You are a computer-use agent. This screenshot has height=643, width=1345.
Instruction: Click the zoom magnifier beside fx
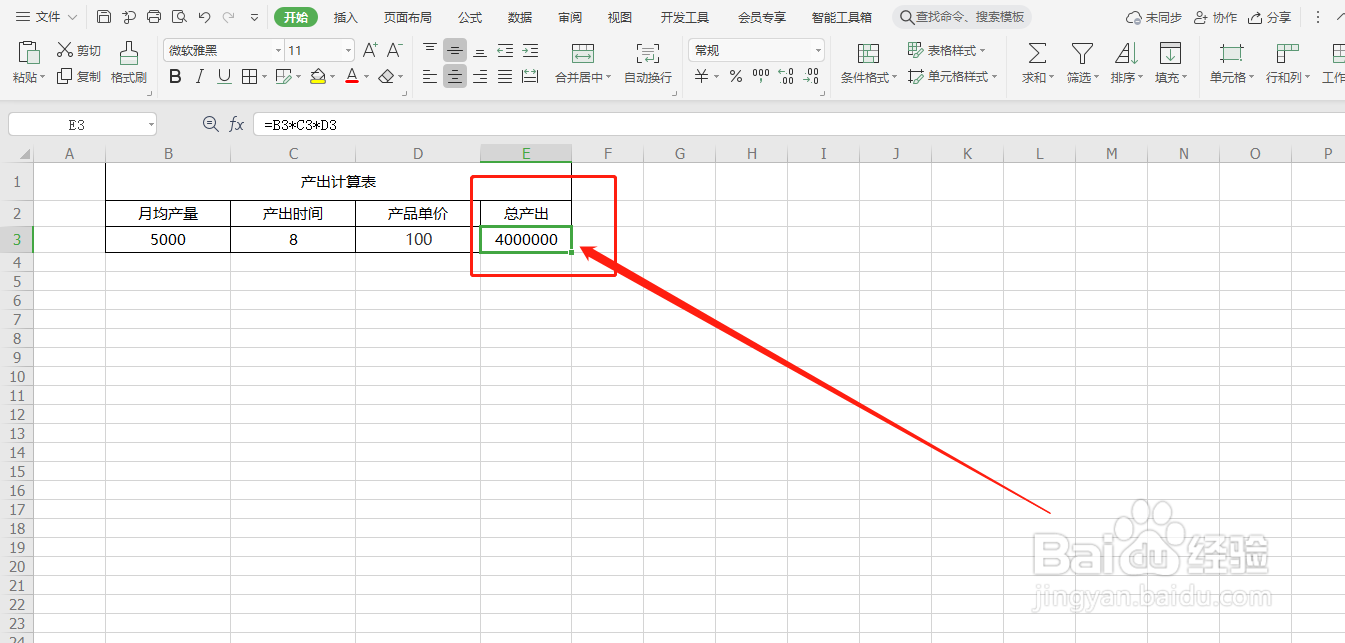[x=210, y=124]
